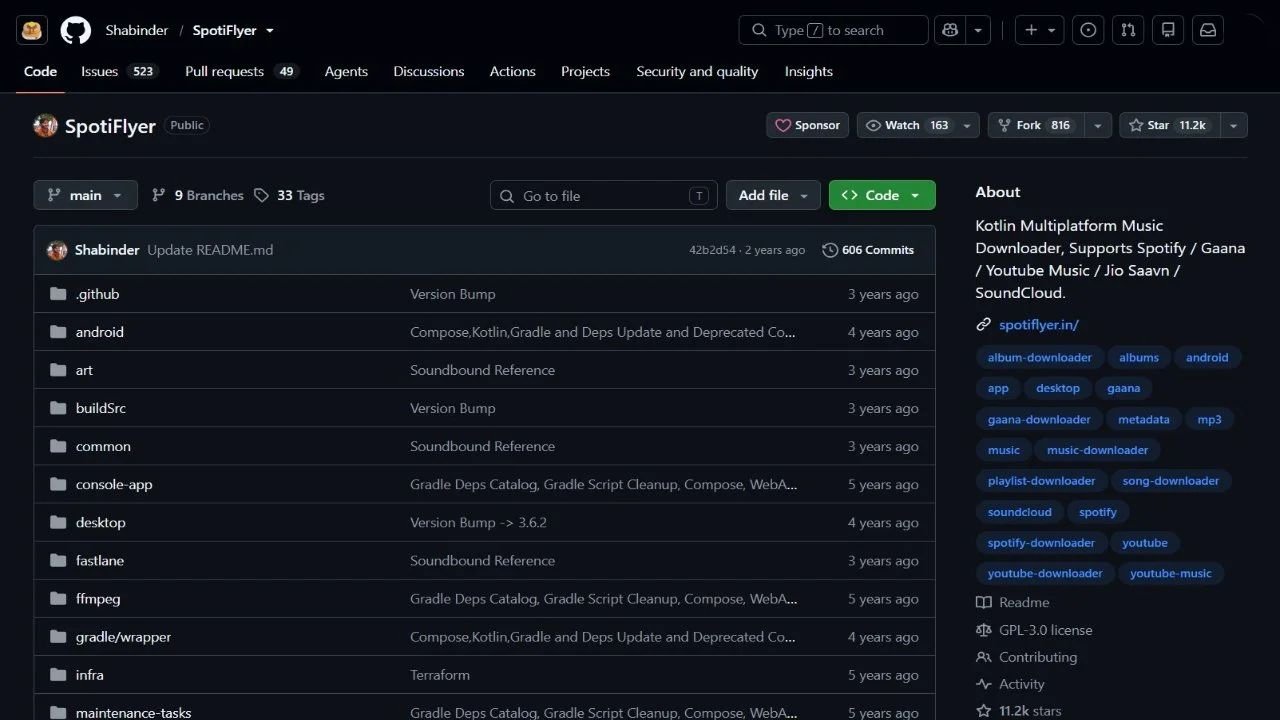Click the SpotiFlyer repository avatar
The height and width of the screenshot is (720, 1280).
click(45, 126)
